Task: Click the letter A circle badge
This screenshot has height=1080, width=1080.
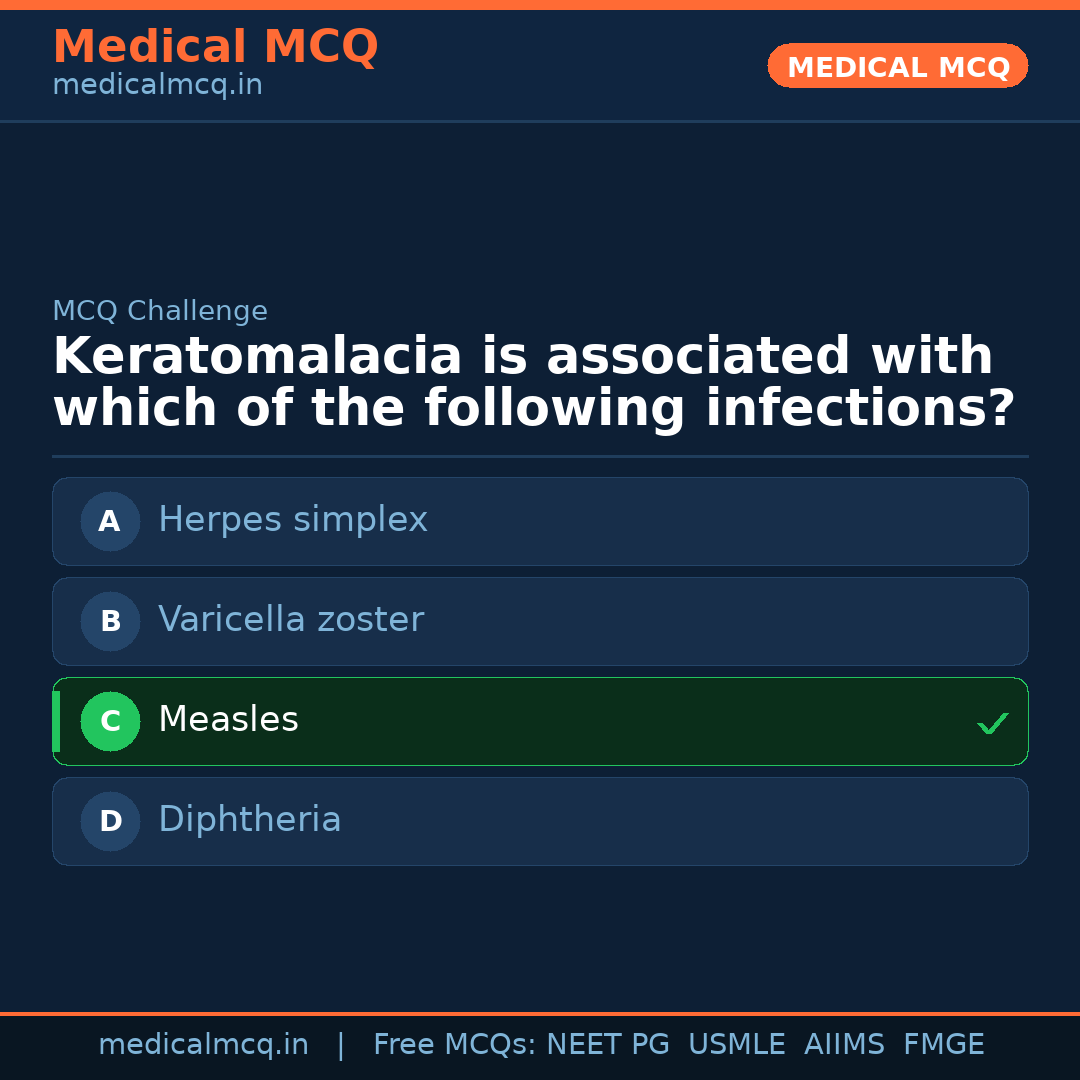Action: point(110,521)
